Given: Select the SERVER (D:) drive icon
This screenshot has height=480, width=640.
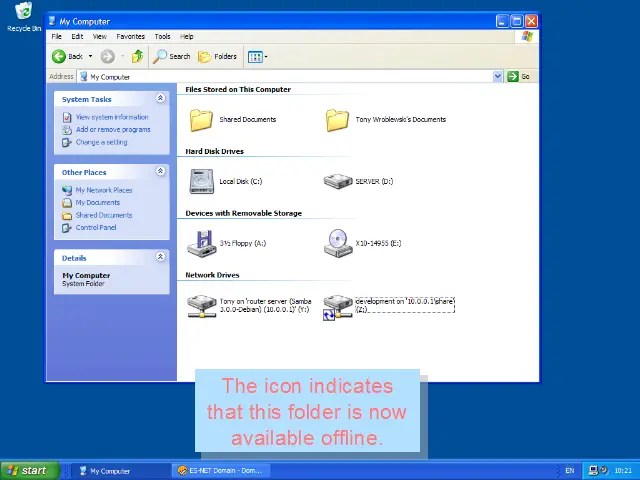Looking at the screenshot, I should pyautogui.click(x=338, y=182).
